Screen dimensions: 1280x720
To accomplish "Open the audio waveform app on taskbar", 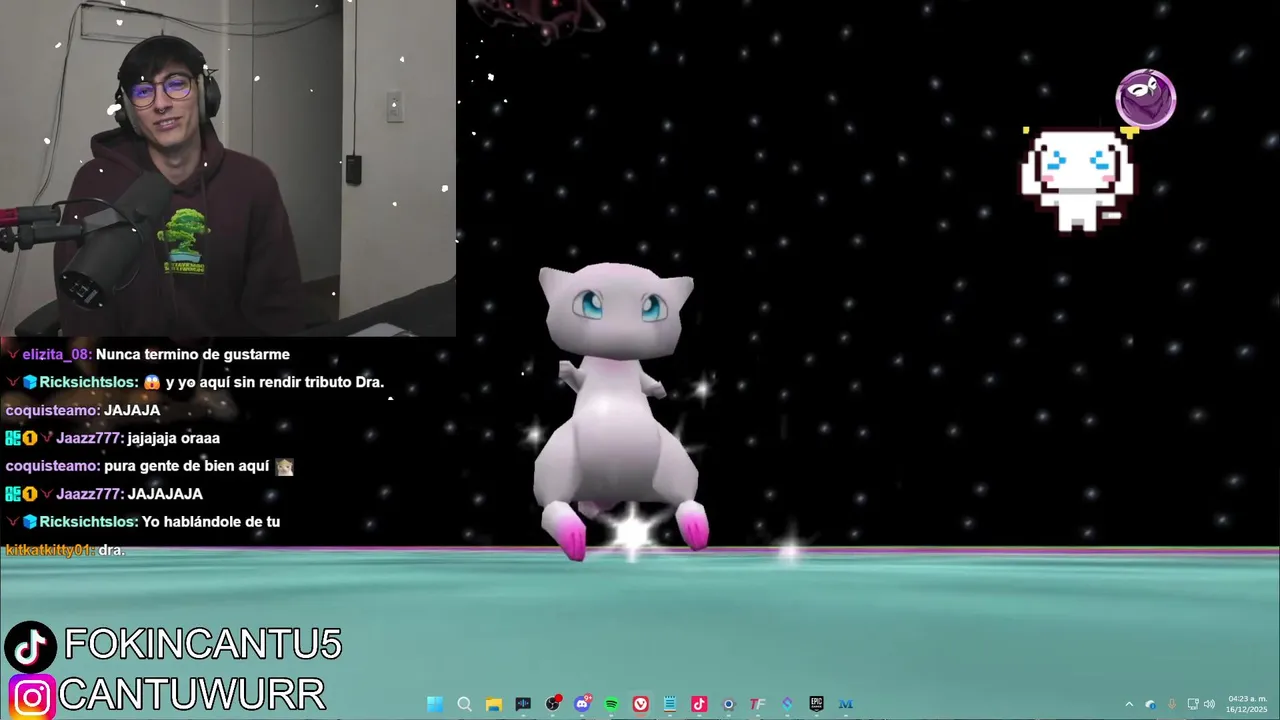I will 523,704.
